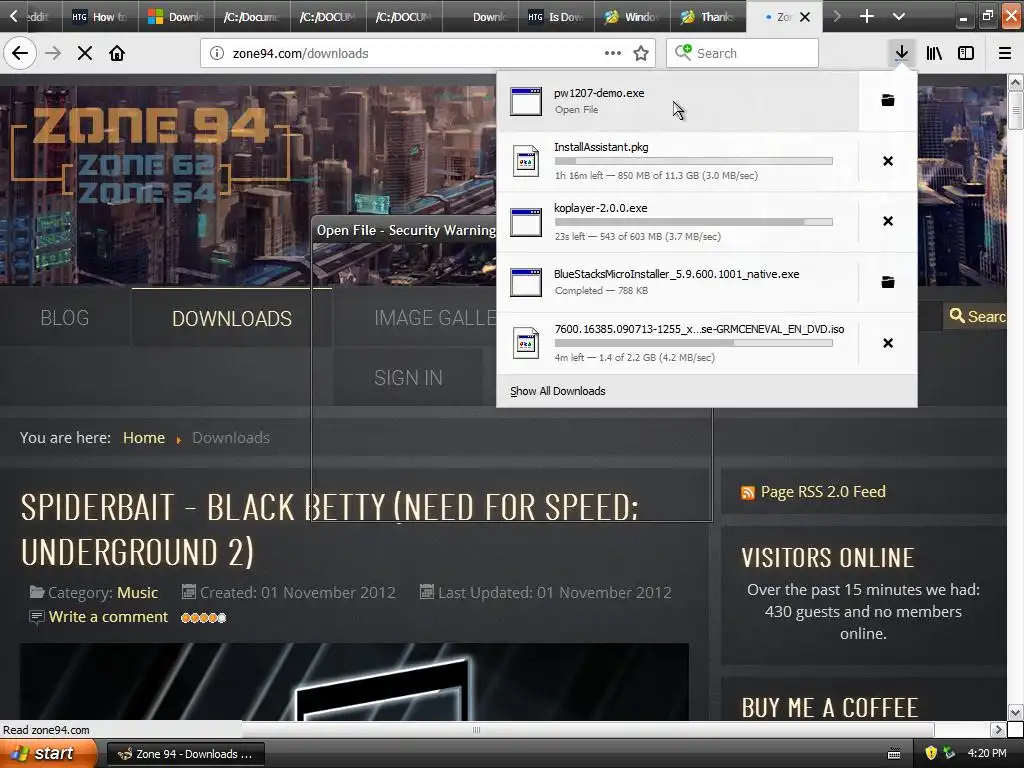Click the keyboard icon in system tray
The width and height of the screenshot is (1024, 768).
coord(894,754)
